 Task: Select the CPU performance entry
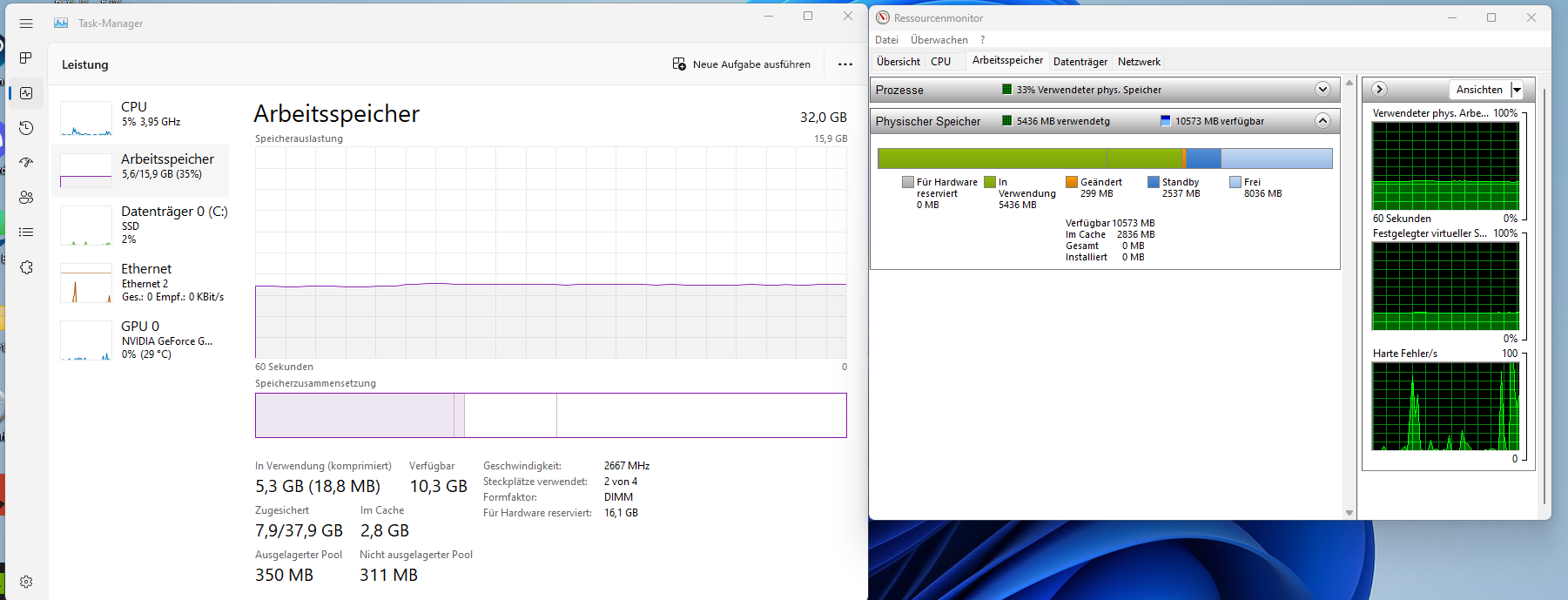tap(141, 118)
